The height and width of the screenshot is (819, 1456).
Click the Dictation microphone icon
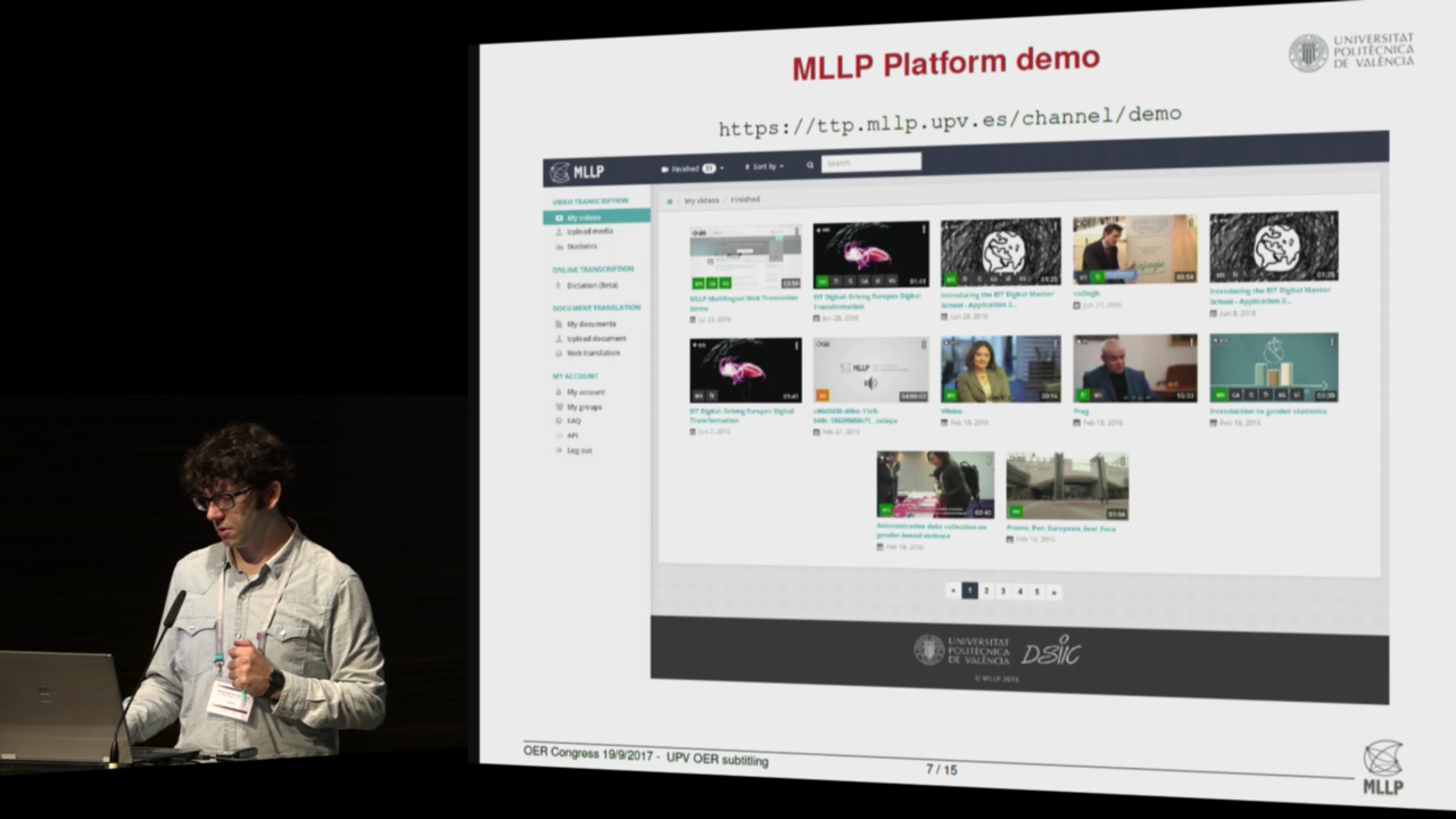[x=558, y=286]
